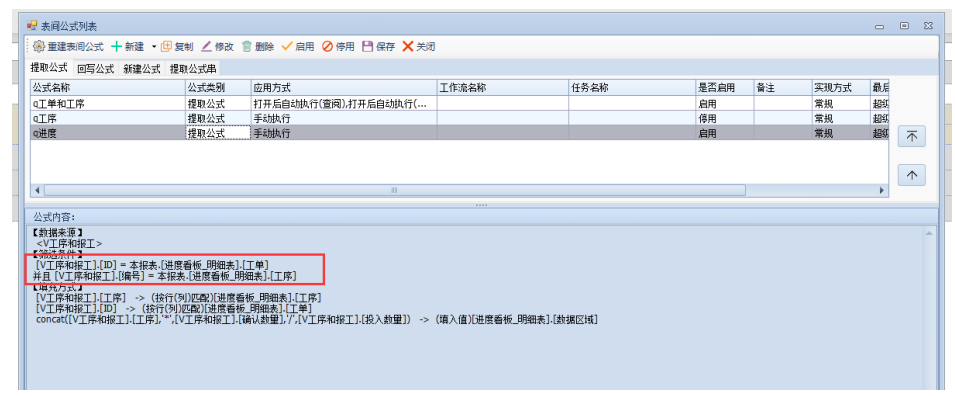Click the 应用方式 column header
Image resolution: width=955 pixels, height=396 pixels.
pyautogui.click(x=344, y=88)
